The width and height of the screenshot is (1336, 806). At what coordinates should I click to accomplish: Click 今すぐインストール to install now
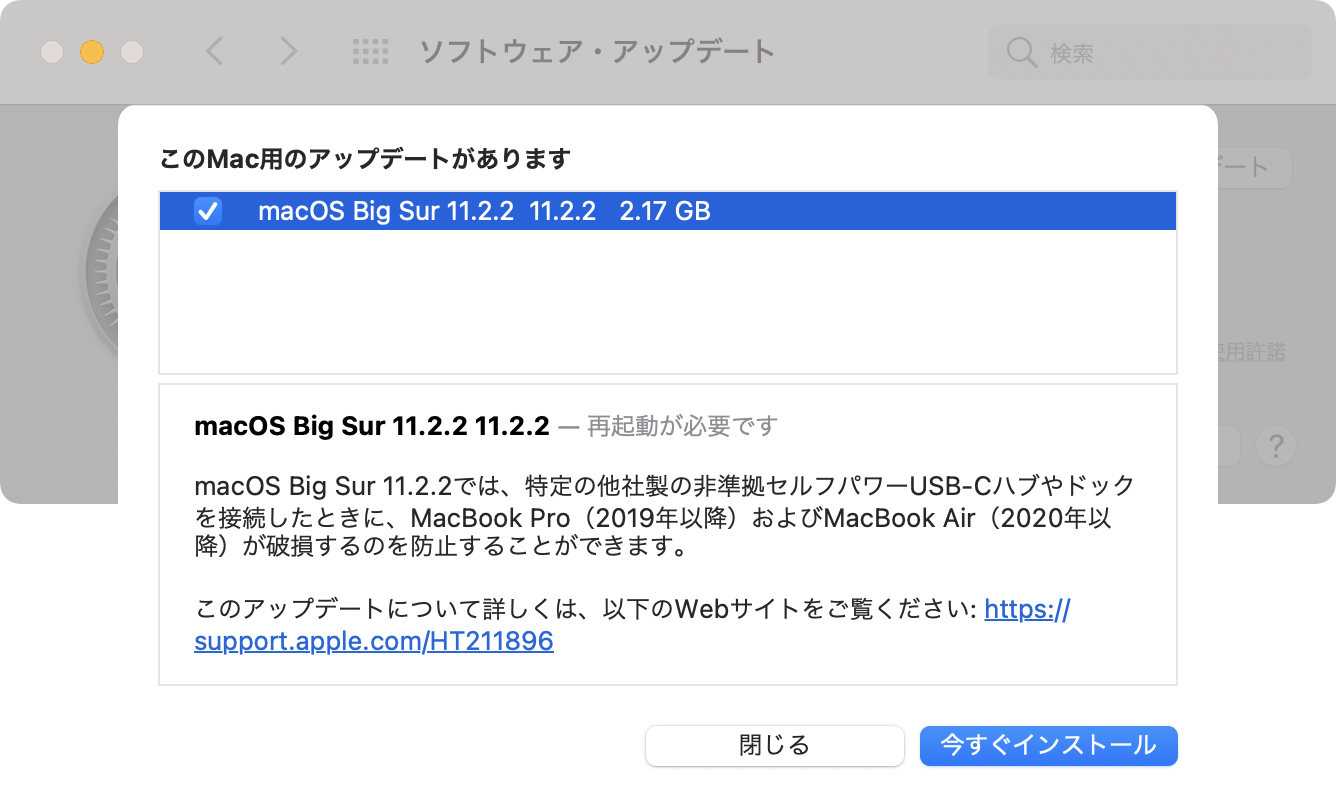pos(1048,745)
